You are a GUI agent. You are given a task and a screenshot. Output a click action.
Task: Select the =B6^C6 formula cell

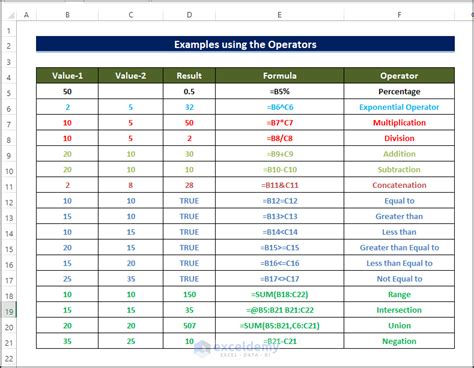coord(279,107)
